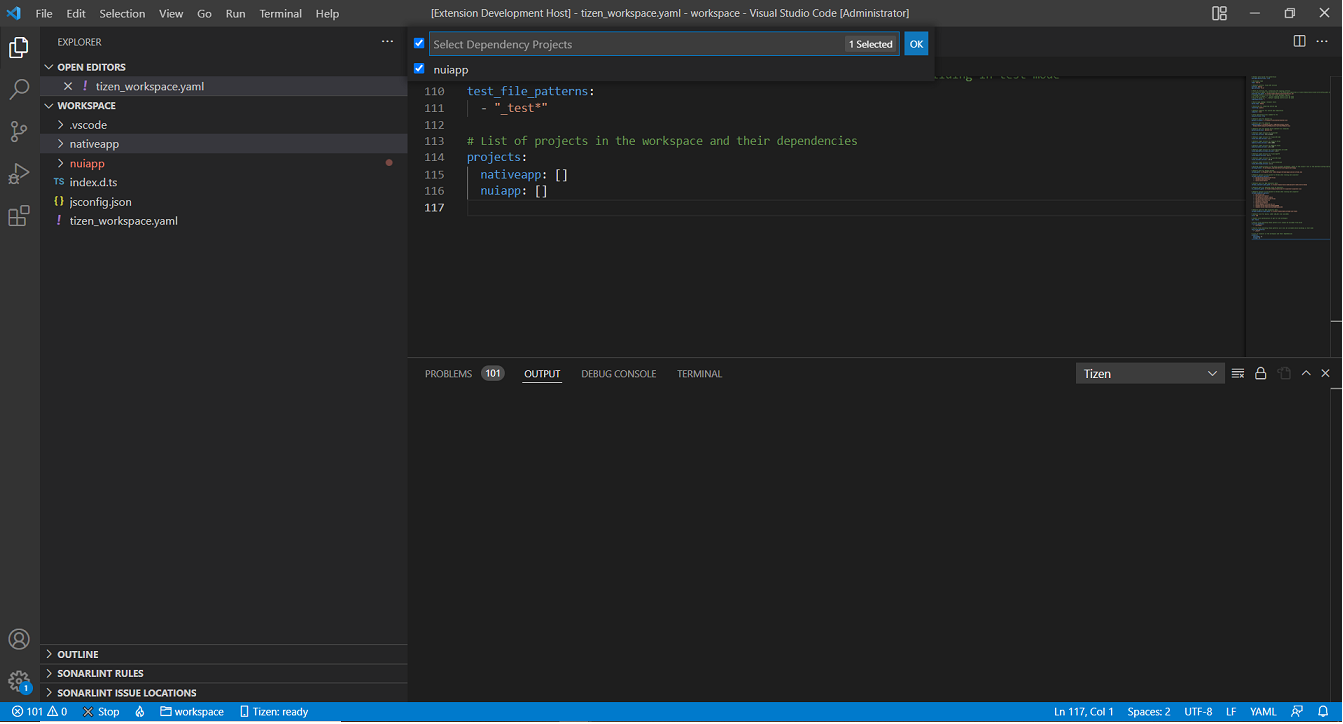Switch to the PROBLEMS tab
The height and width of the screenshot is (724, 1343).
click(446, 373)
